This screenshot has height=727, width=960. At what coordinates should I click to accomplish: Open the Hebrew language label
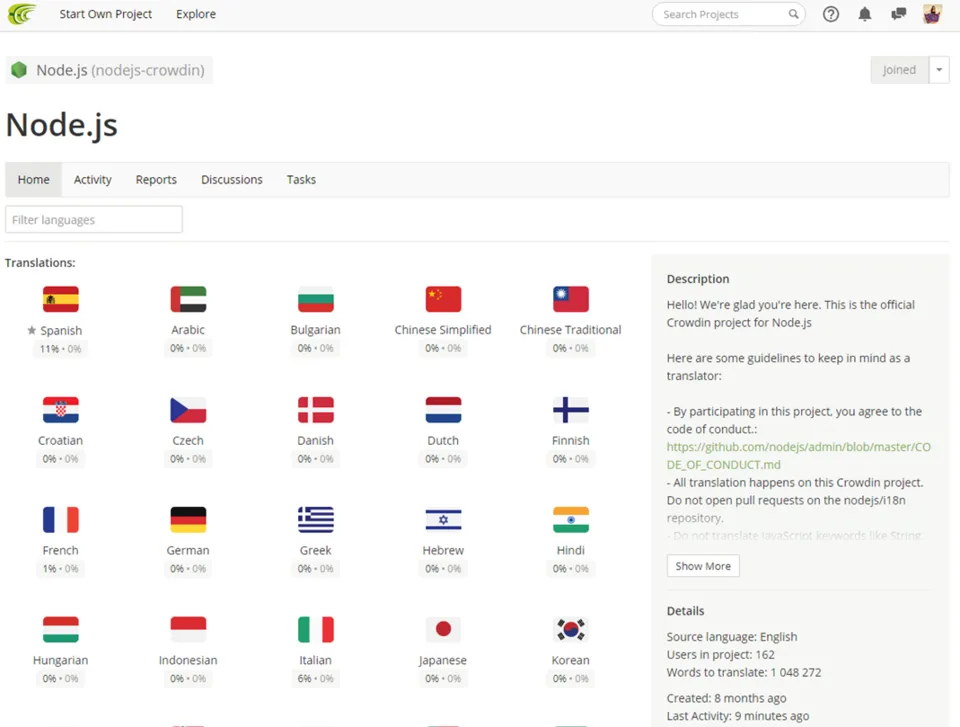(x=443, y=551)
